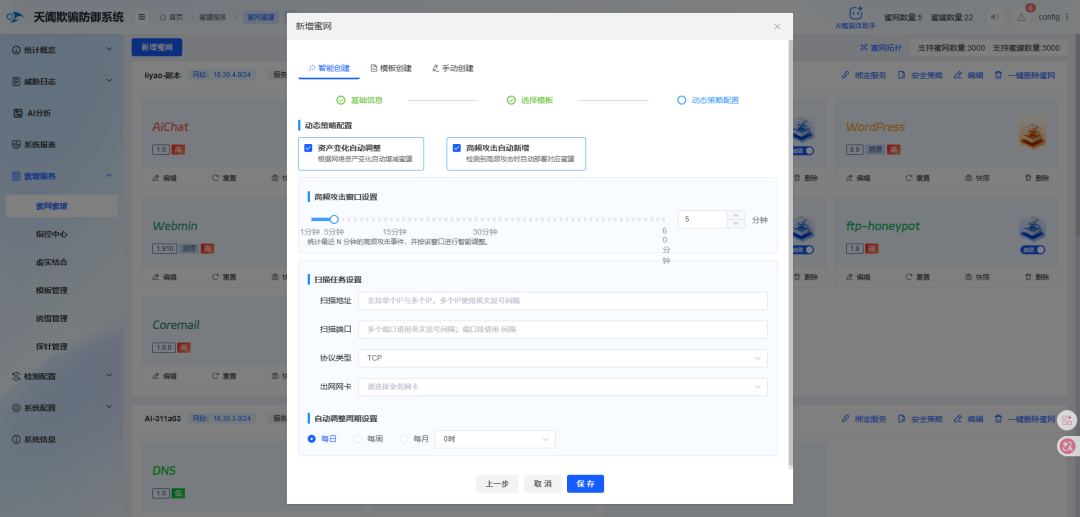Click the 保存 save button
This screenshot has width=1080, height=517.
585,484
